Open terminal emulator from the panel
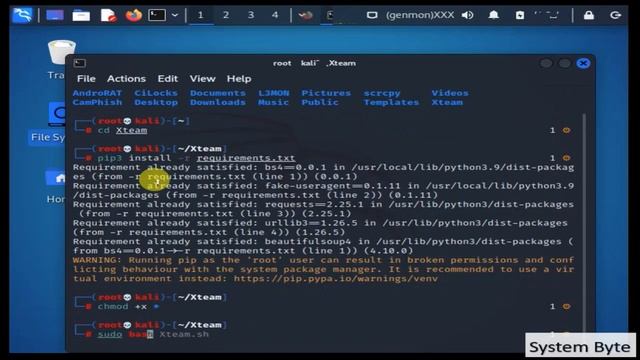 click(x=157, y=16)
